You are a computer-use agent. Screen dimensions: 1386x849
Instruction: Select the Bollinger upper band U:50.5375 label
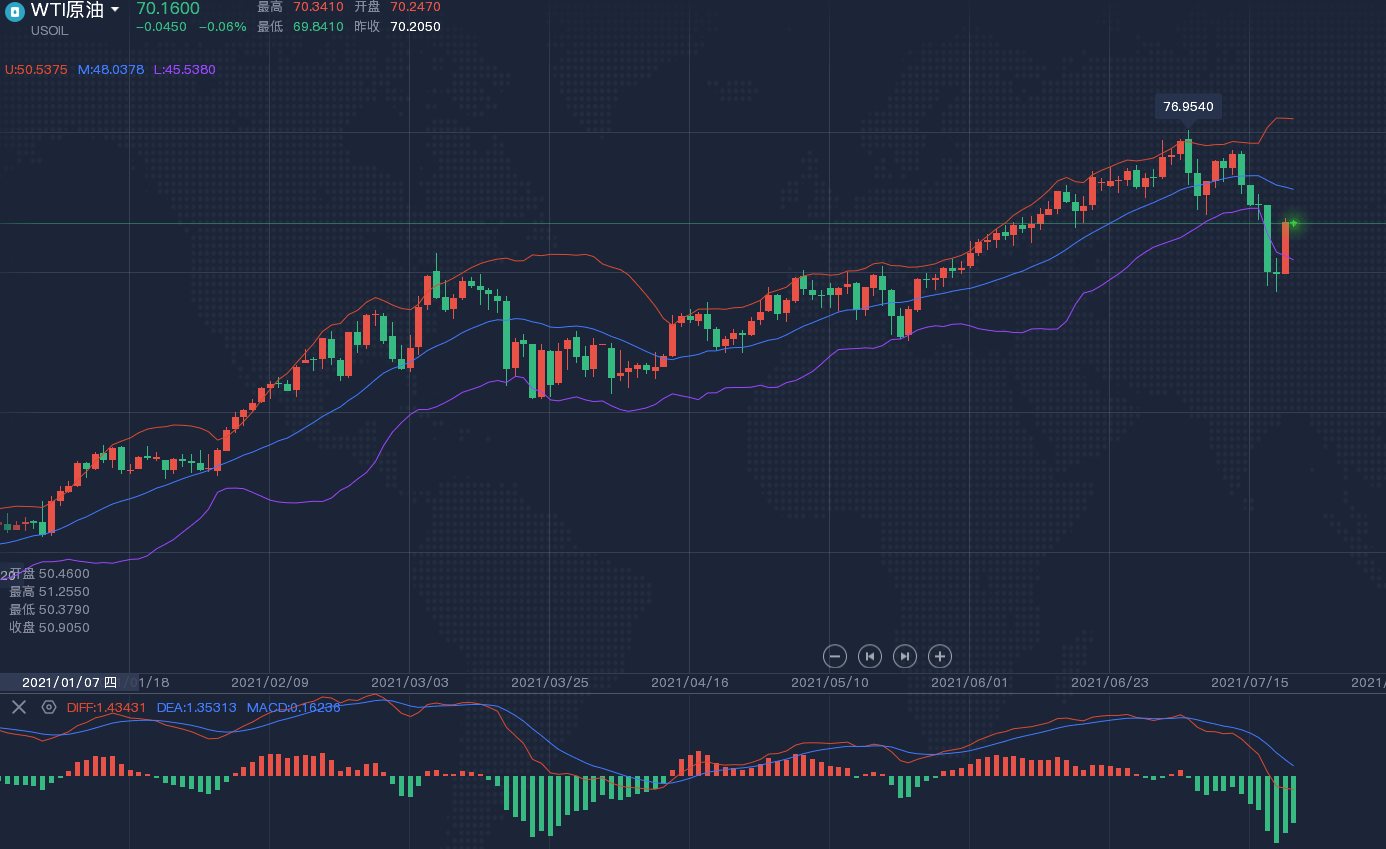point(36,70)
